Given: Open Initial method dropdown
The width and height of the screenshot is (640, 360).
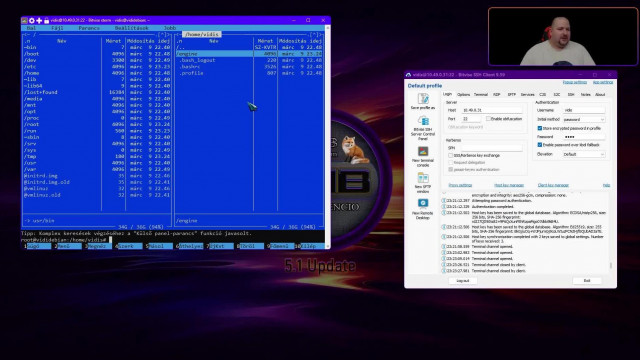Looking at the screenshot, I should [x=584, y=120].
